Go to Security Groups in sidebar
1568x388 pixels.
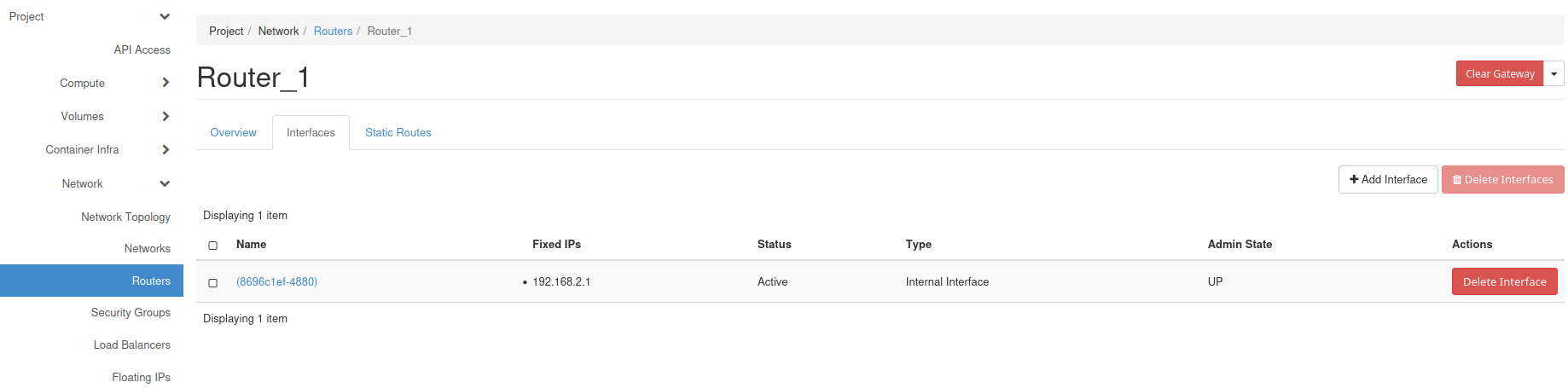pyautogui.click(x=131, y=313)
